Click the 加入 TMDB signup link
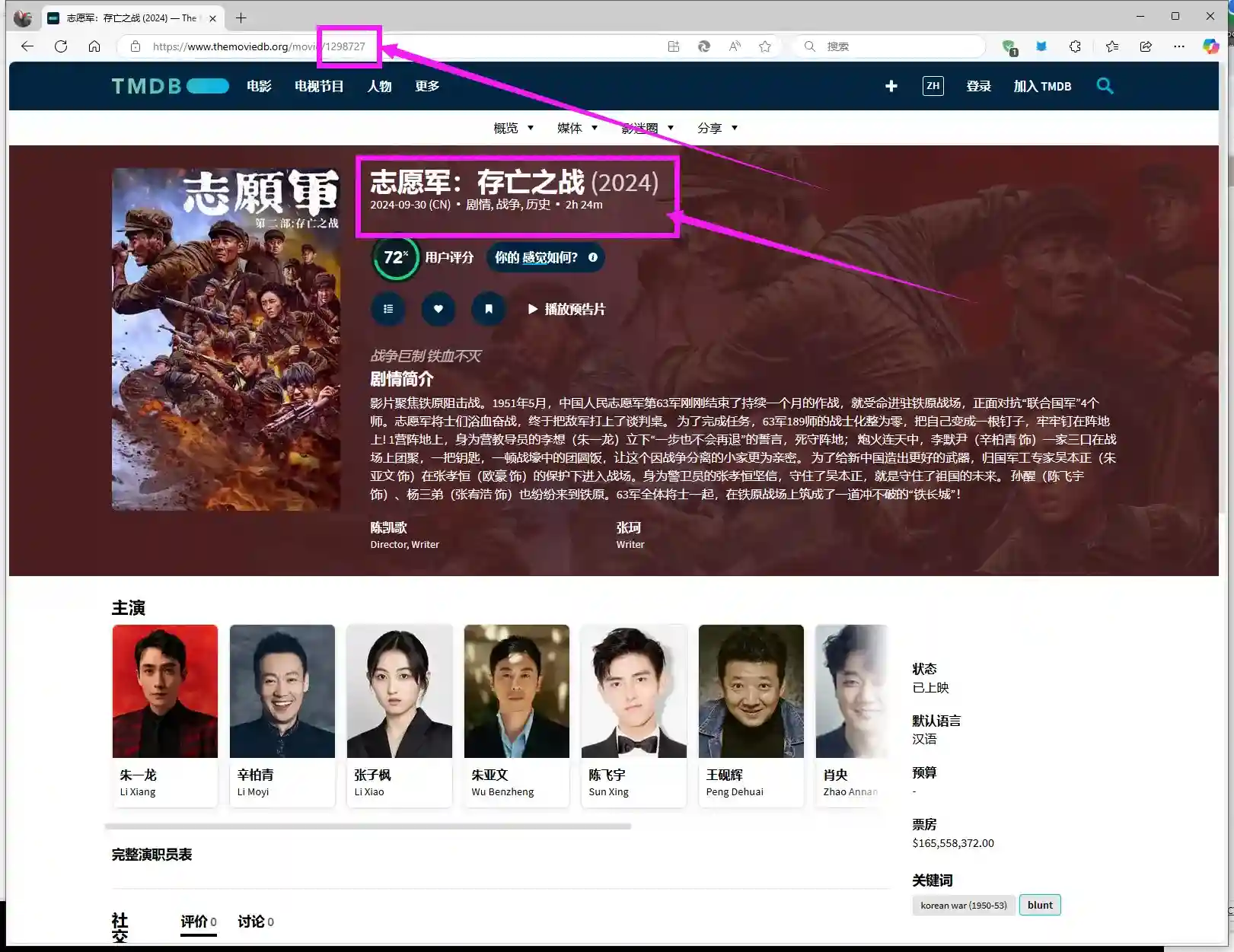 pos(1041,86)
